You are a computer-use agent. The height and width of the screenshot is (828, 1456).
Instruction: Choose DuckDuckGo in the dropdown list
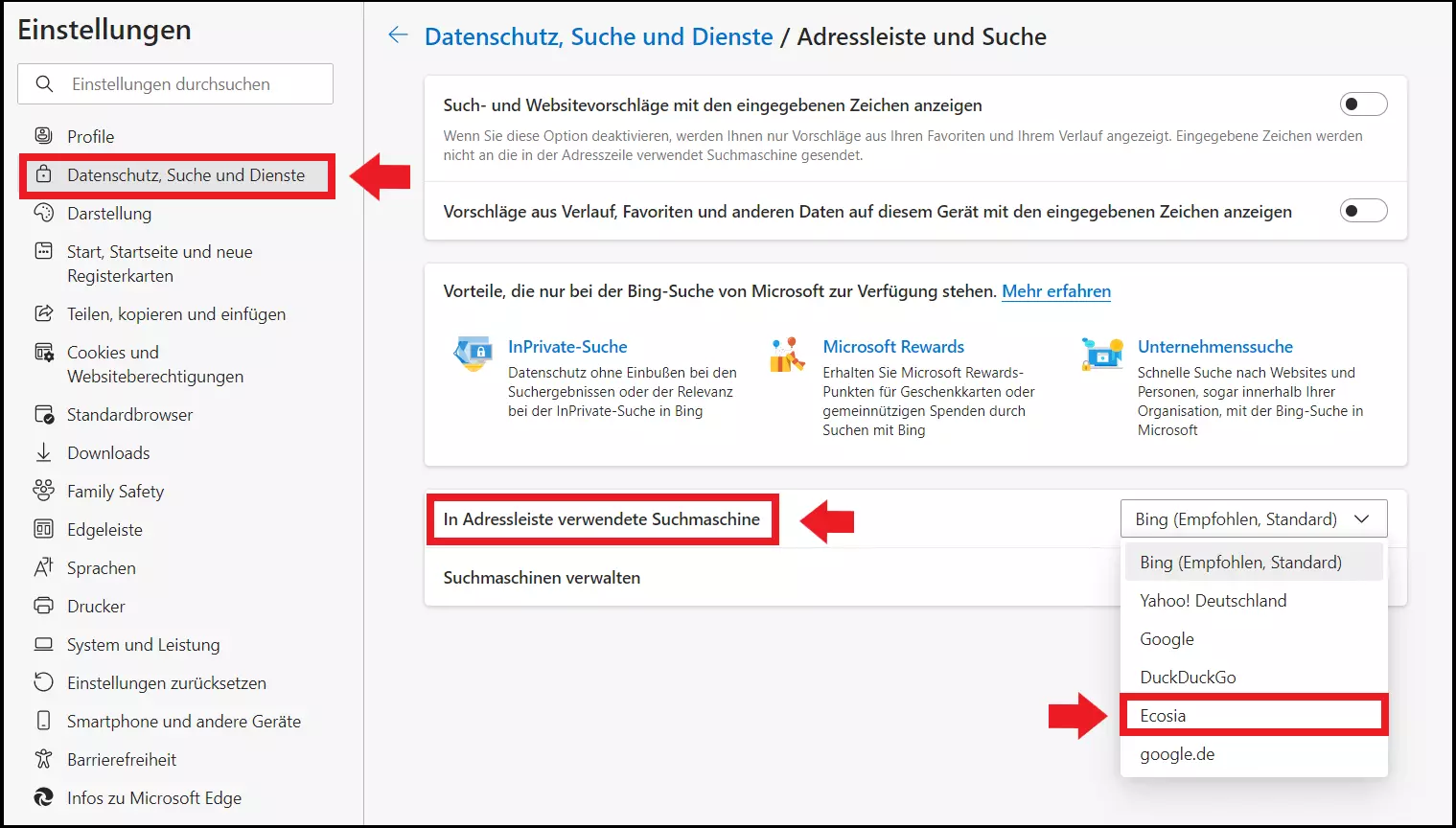(1188, 678)
